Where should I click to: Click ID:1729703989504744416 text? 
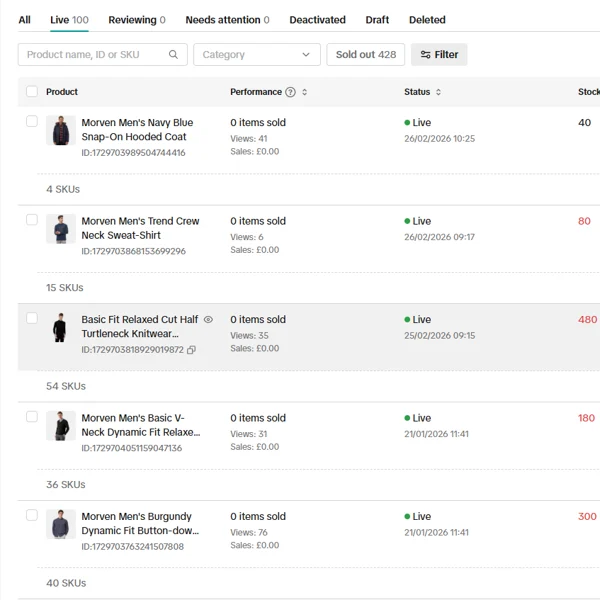(x=133, y=153)
